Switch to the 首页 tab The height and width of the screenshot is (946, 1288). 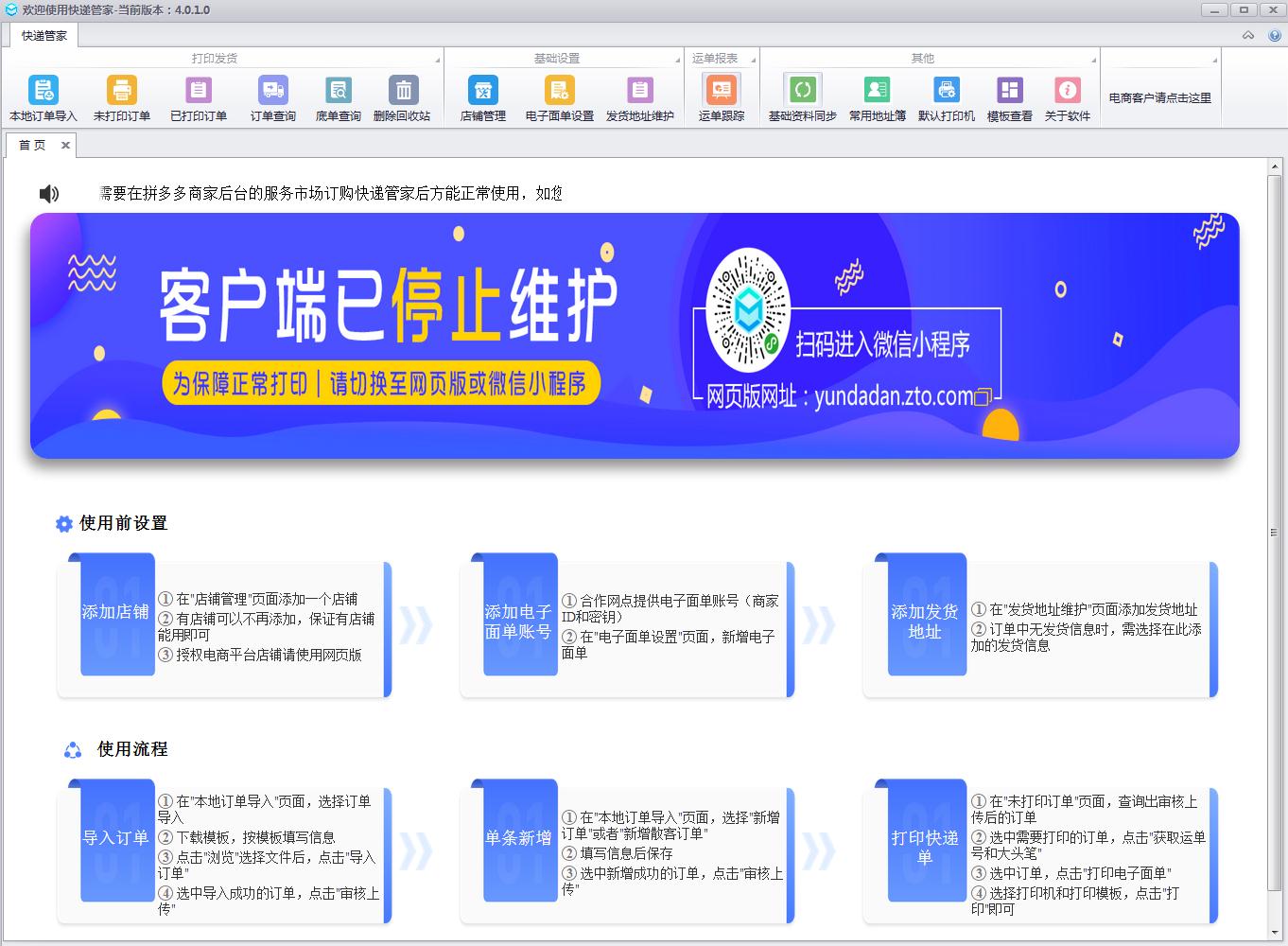coord(31,144)
